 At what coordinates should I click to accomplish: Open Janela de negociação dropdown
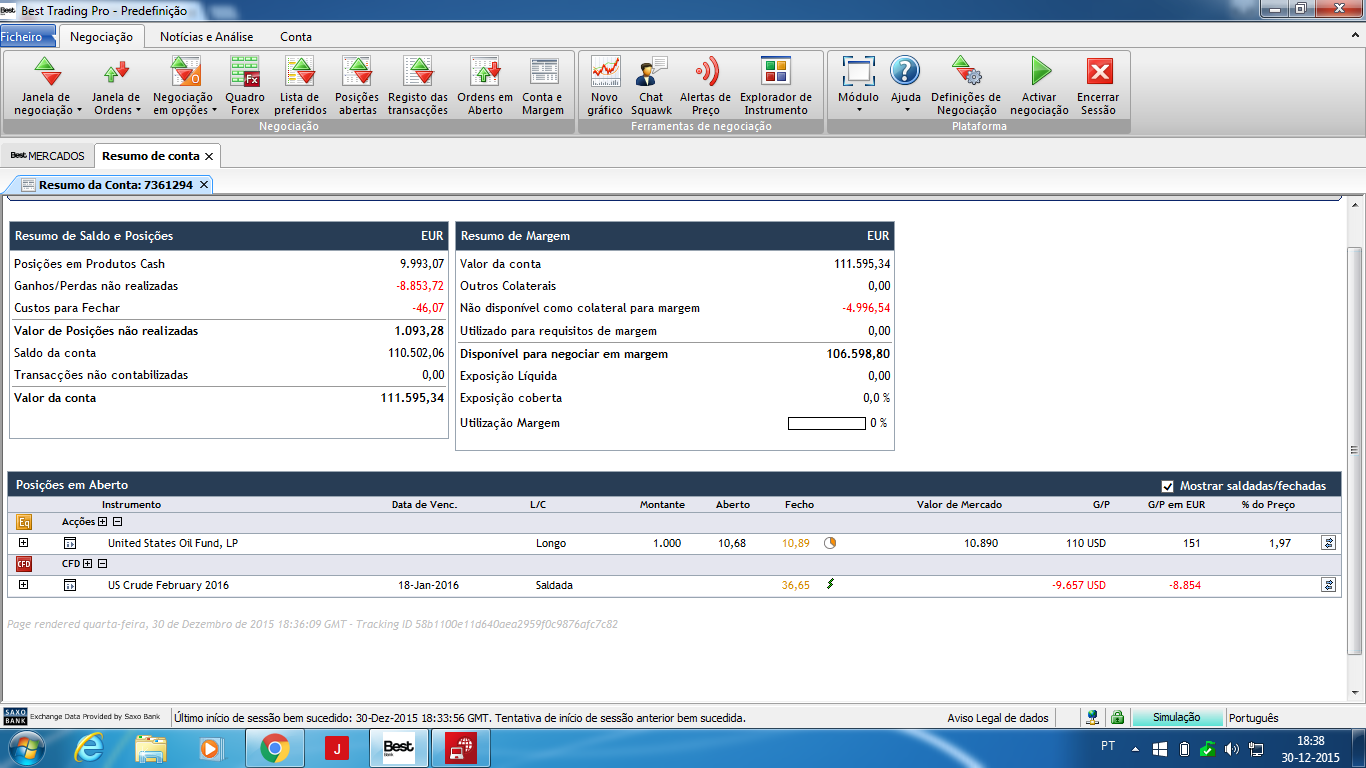[x=48, y=85]
